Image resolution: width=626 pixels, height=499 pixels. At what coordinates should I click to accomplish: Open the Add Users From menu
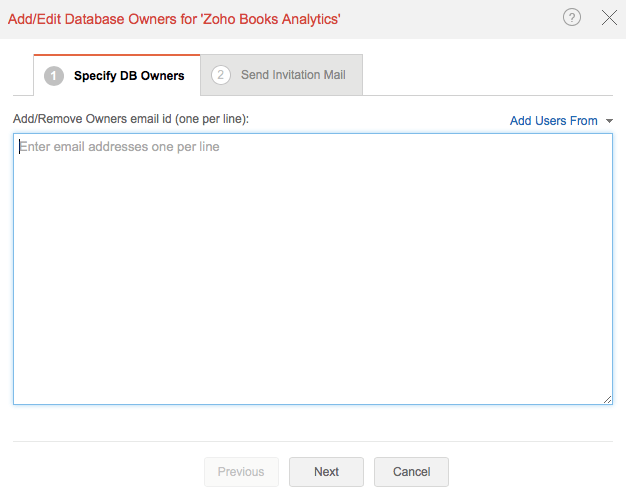pos(554,121)
